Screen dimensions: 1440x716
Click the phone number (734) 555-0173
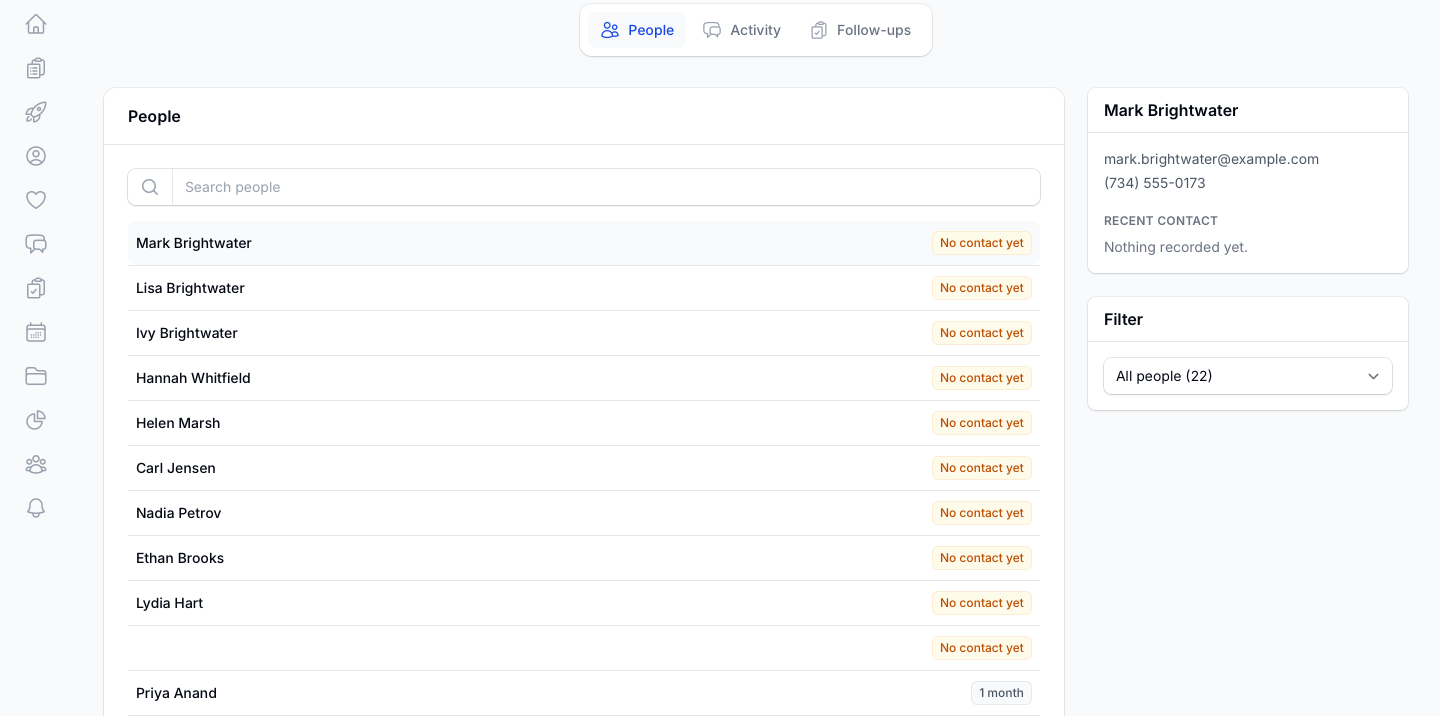[x=1155, y=183]
